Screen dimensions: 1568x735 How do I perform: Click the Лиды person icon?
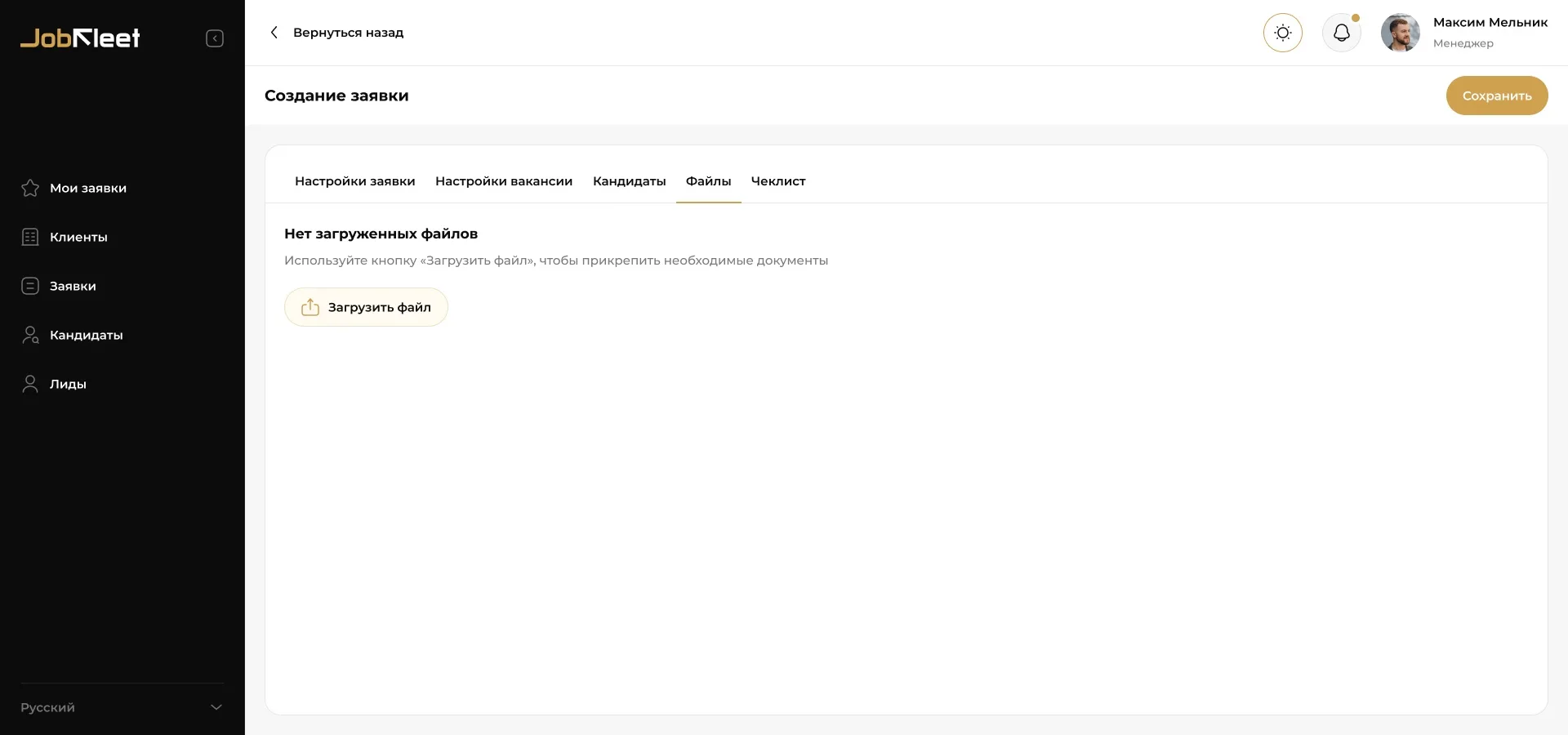pos(30,384)
